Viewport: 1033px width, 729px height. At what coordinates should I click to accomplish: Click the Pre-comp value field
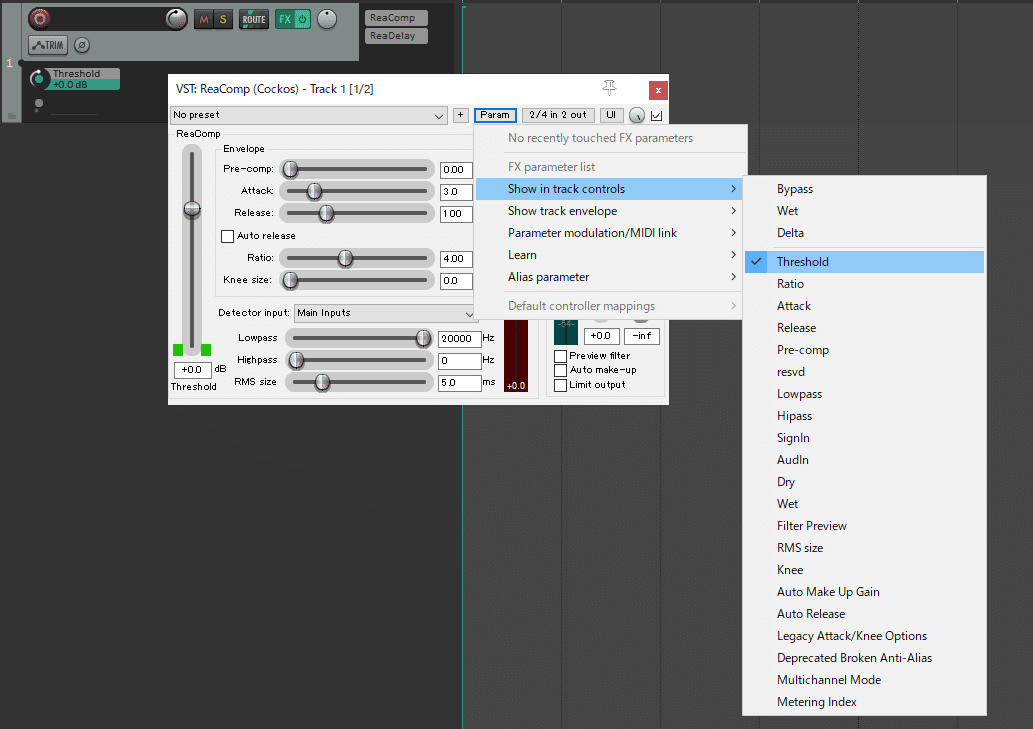pyautogui.click(x=456, y=170)
